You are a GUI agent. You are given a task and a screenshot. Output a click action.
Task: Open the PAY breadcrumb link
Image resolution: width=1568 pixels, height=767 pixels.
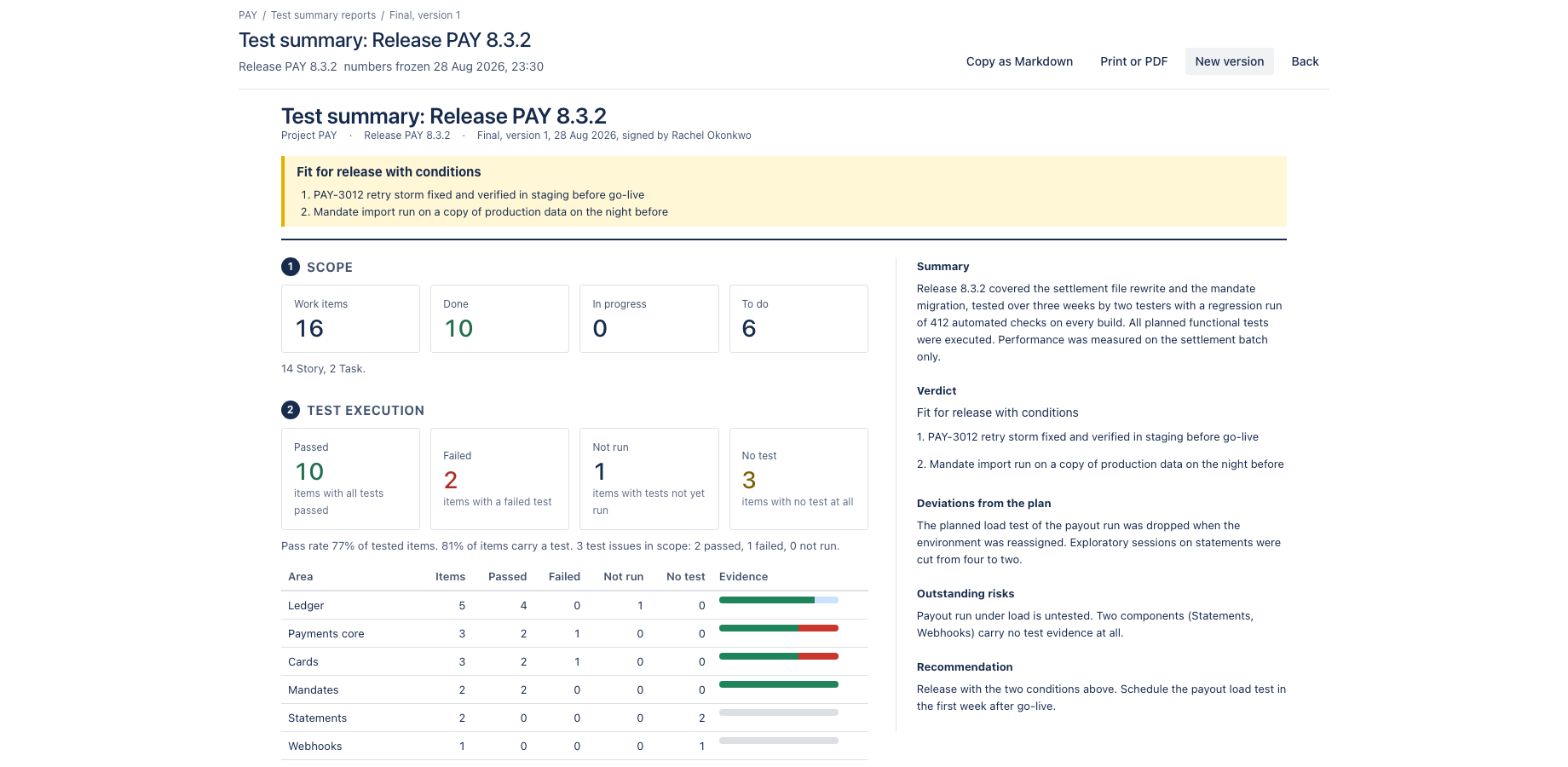tap(248, 15)
